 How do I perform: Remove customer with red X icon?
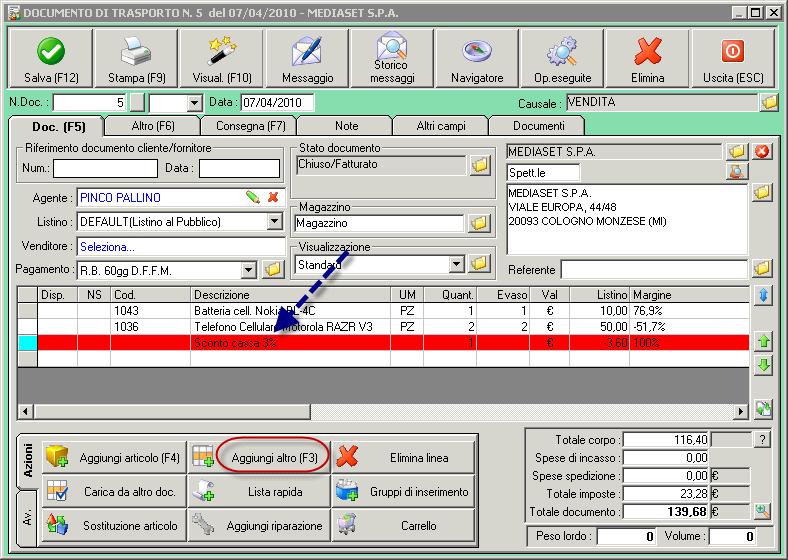pos(762,151)
